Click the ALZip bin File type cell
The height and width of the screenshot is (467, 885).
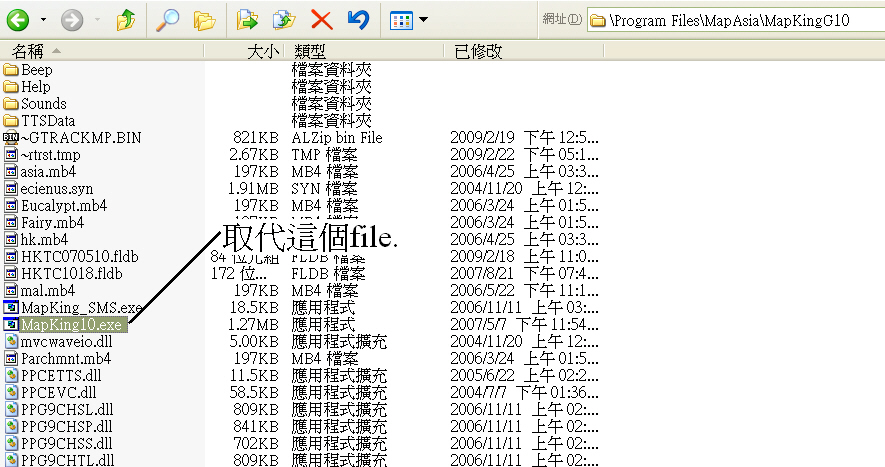click(x=337, y=137)
